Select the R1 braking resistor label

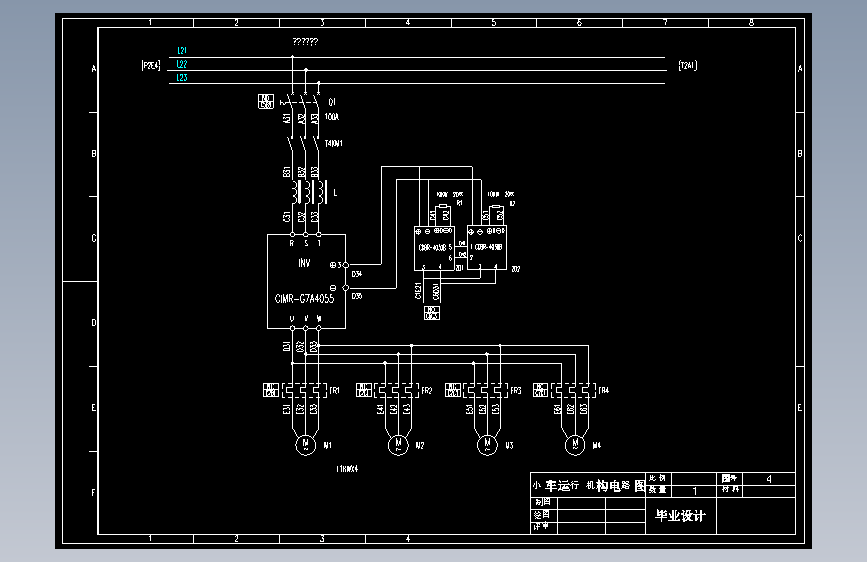click(459, 203)
